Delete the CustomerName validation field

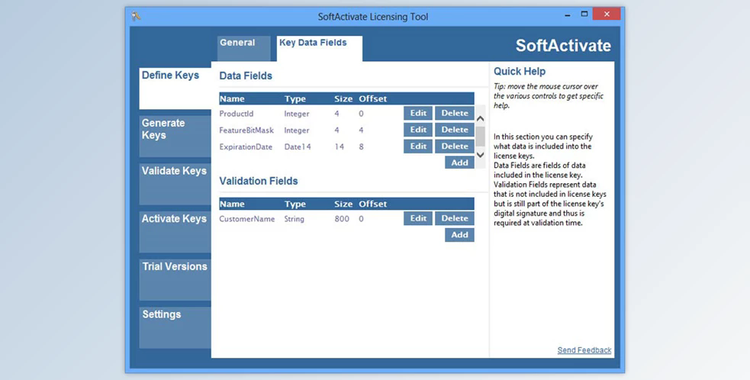(454, 218)
